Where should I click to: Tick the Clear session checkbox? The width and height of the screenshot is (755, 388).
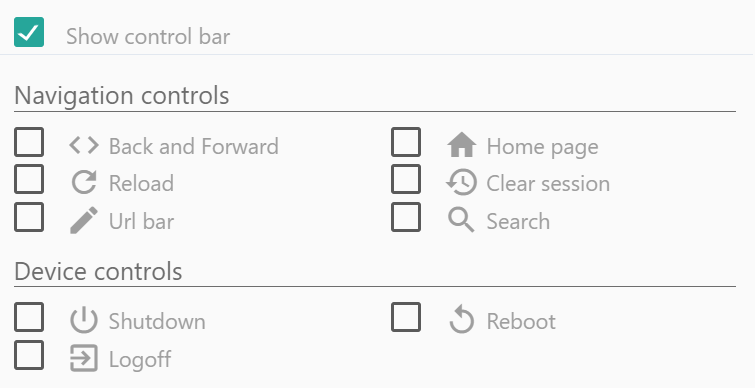click(x=406, y=179)
